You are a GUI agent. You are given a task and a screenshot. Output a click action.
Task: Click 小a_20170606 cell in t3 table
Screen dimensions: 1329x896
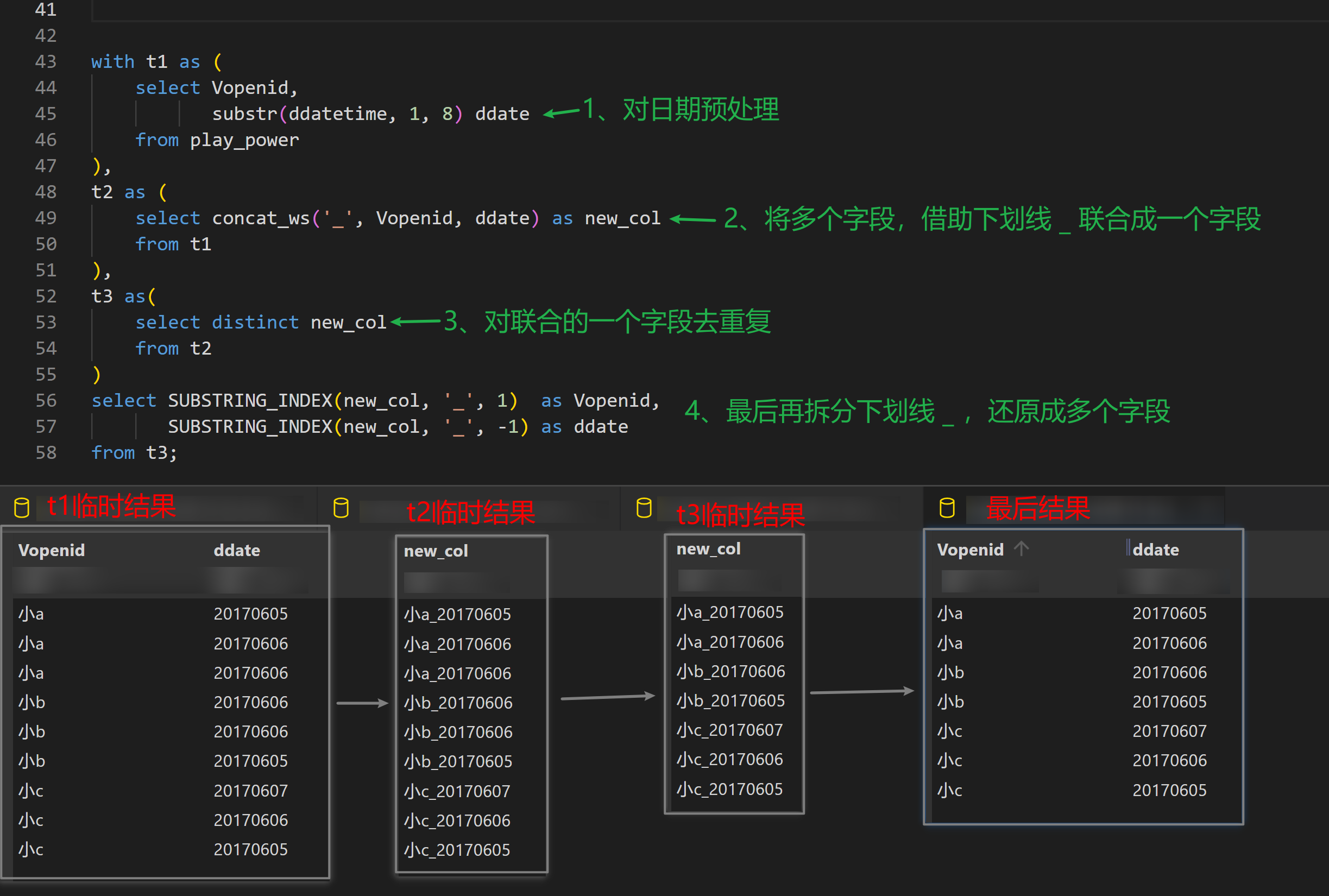[x=730, y=642]
